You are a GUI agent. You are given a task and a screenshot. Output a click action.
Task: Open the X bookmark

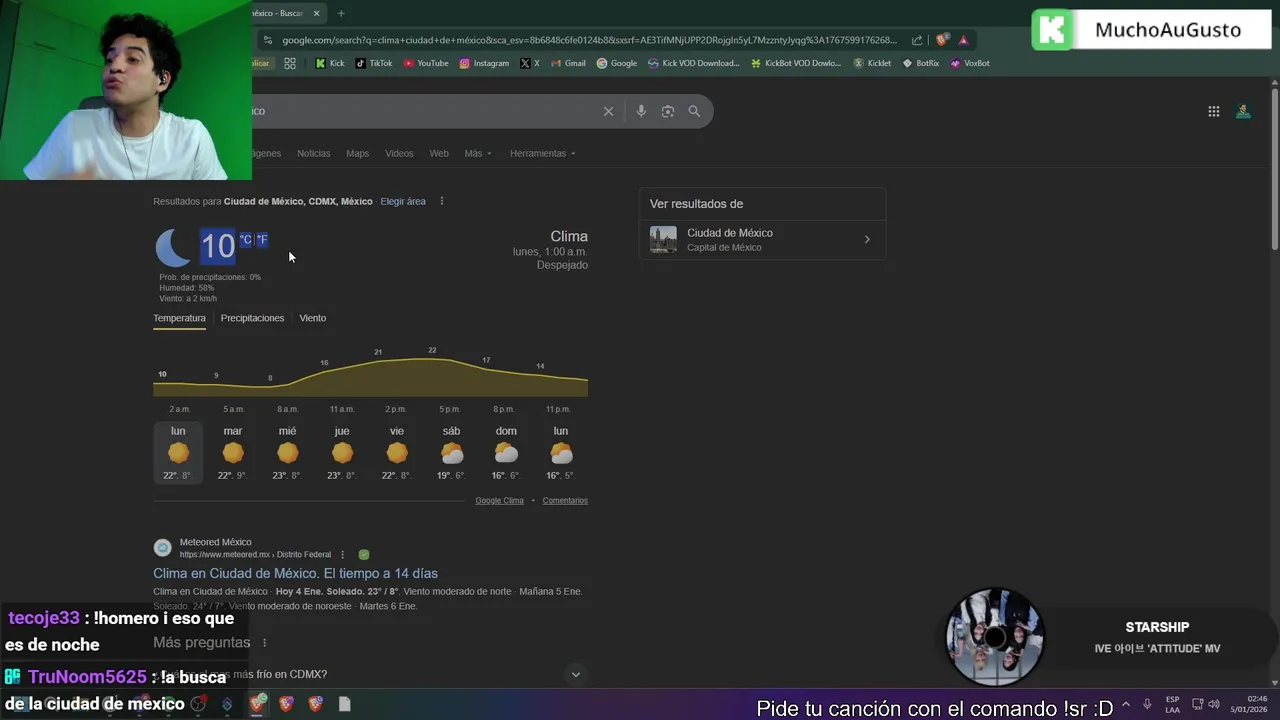pyautogui.click(x=530, y=63)
